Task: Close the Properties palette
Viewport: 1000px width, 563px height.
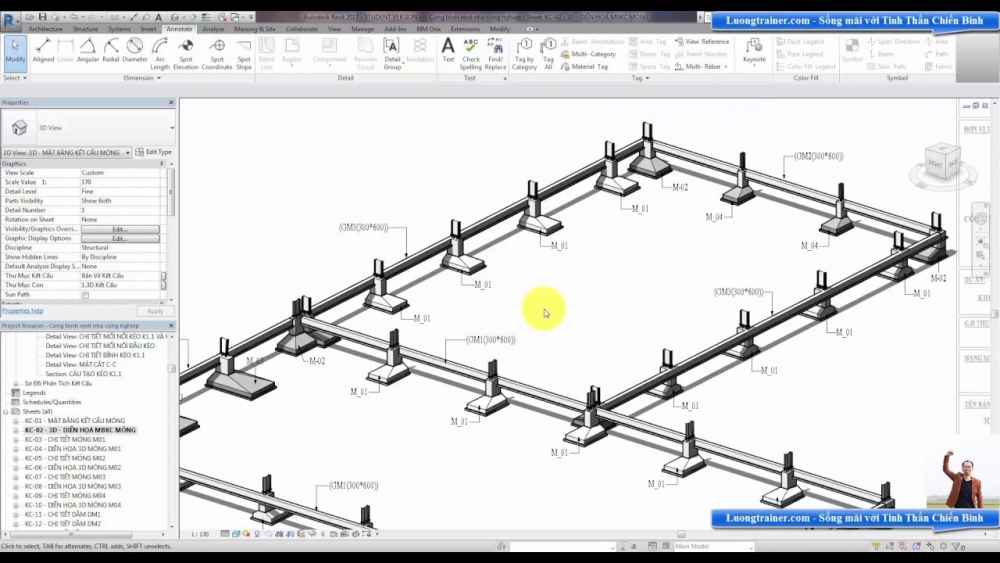Action: point(171,103)
